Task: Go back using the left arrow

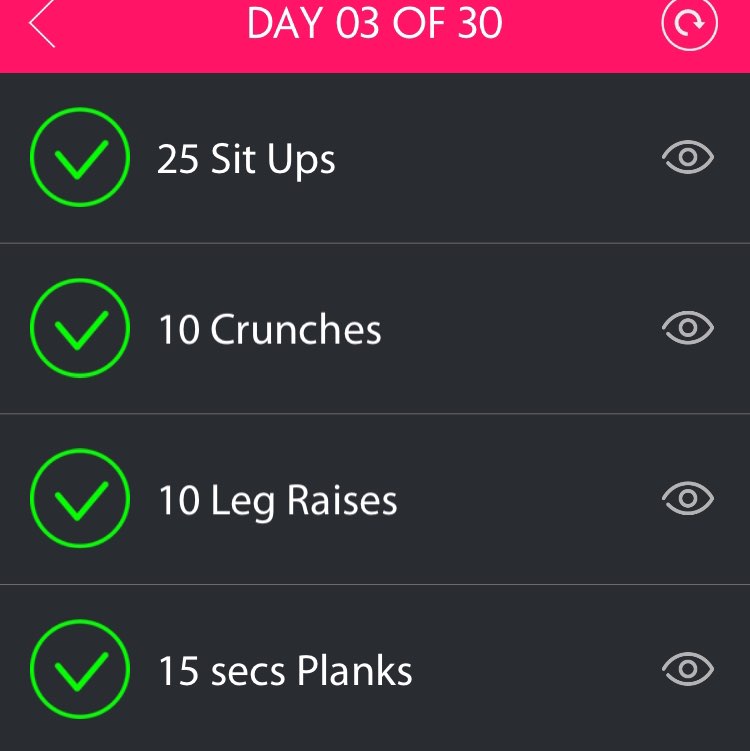Action: click(x=42, y=25)
